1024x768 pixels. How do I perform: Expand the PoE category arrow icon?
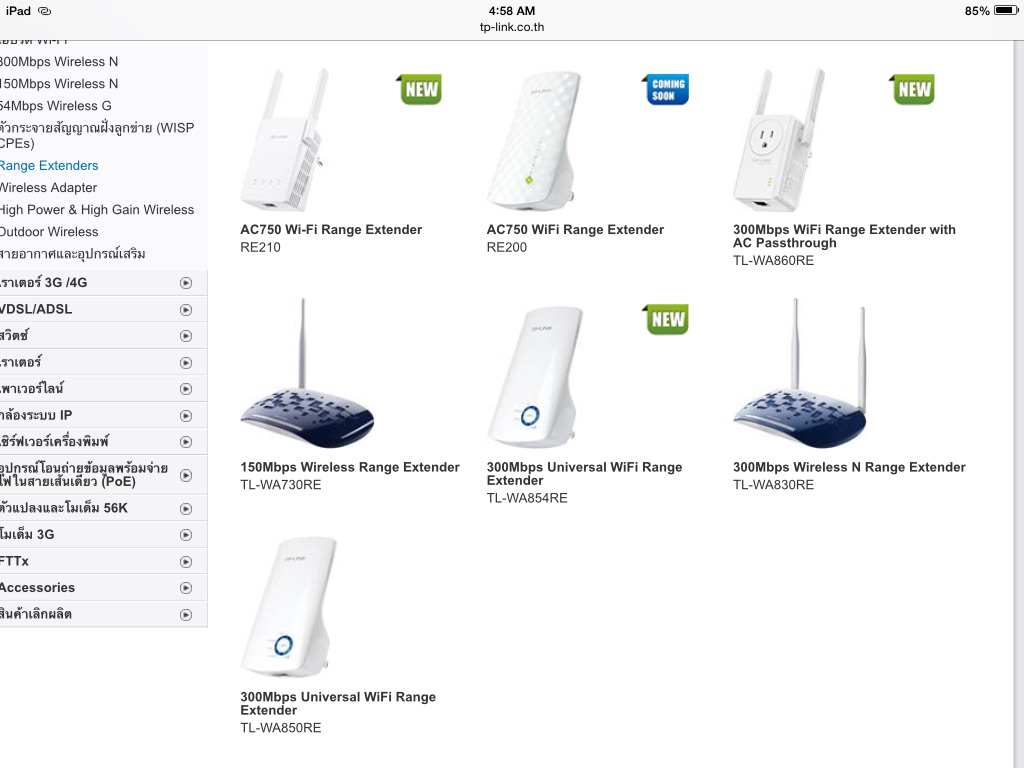(x=186, y=475)
